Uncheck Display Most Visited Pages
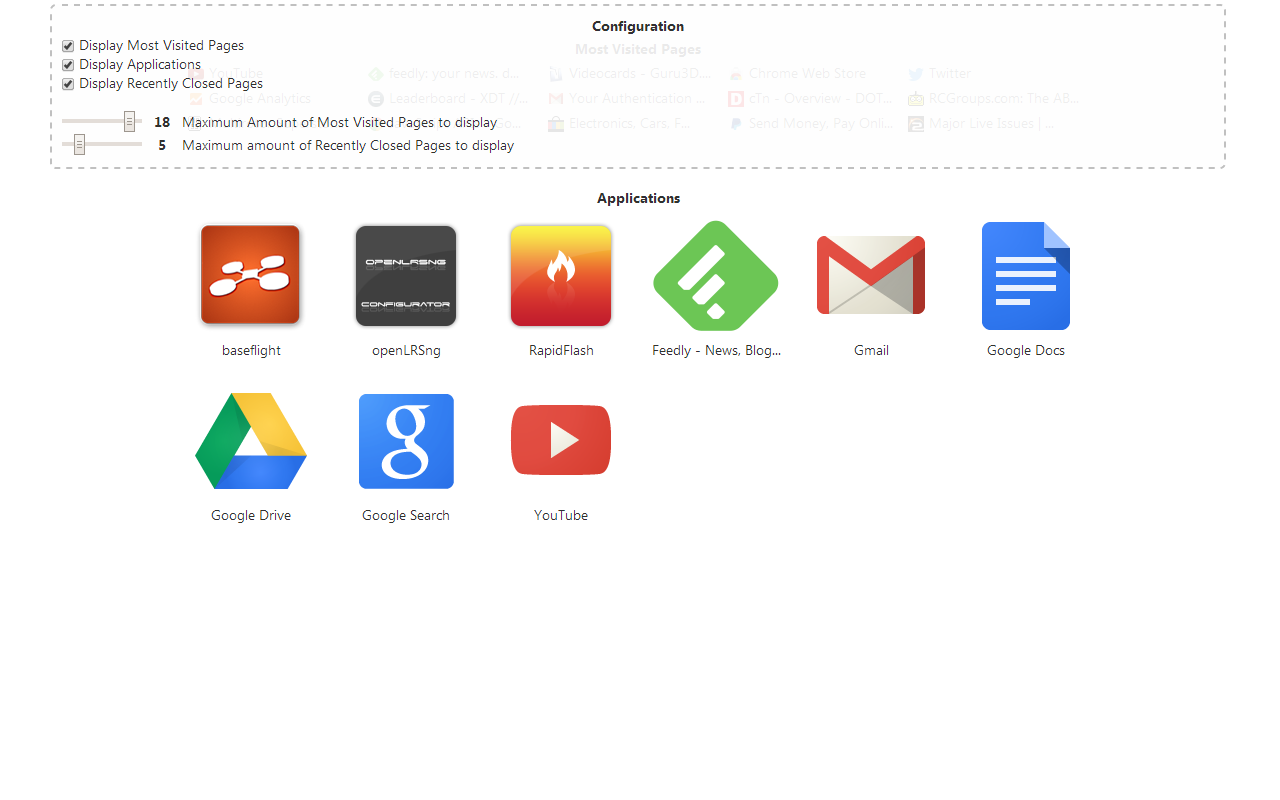The image size is (1280, 800). pos(68,46)
